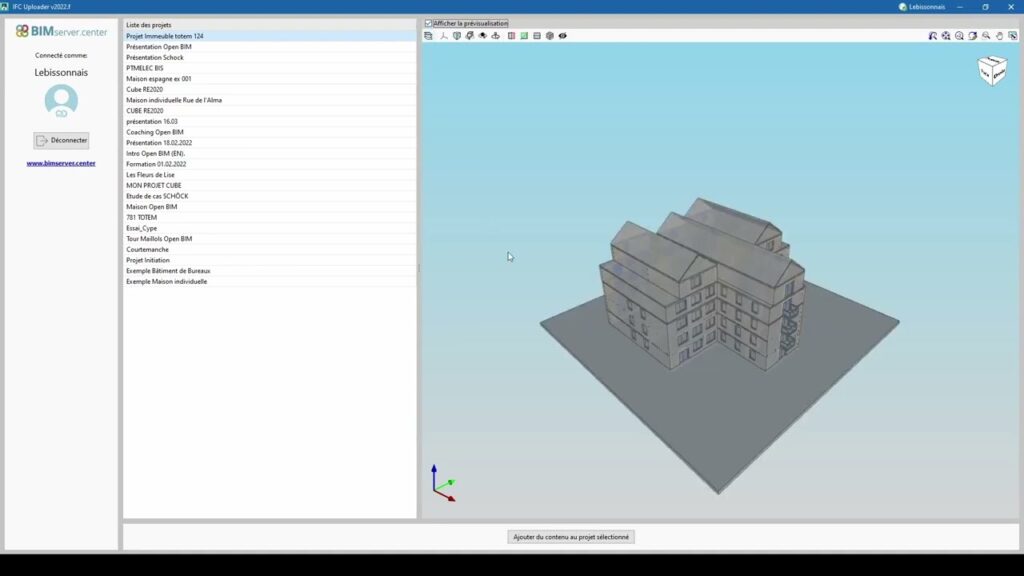Click the Lebissonnais account in title bar
This screenshot has height=576, width=1024.
(x=922, y=6)
